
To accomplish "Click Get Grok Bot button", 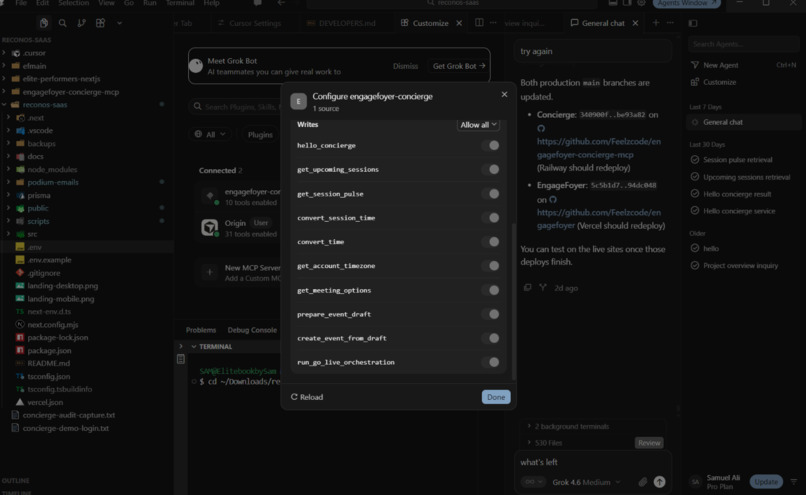I will pyautogui.click(x=459, y=66).
